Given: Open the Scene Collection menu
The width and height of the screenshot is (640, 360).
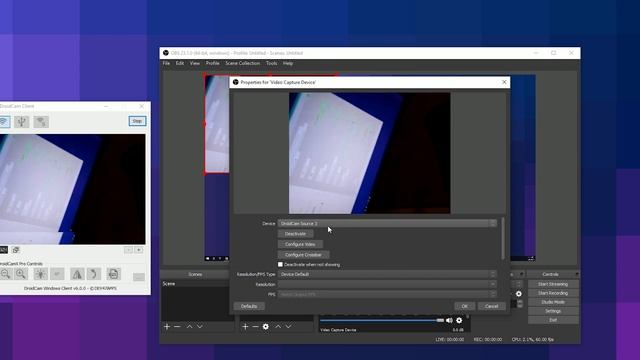Looking at the screenshot, I should [242, 63].
